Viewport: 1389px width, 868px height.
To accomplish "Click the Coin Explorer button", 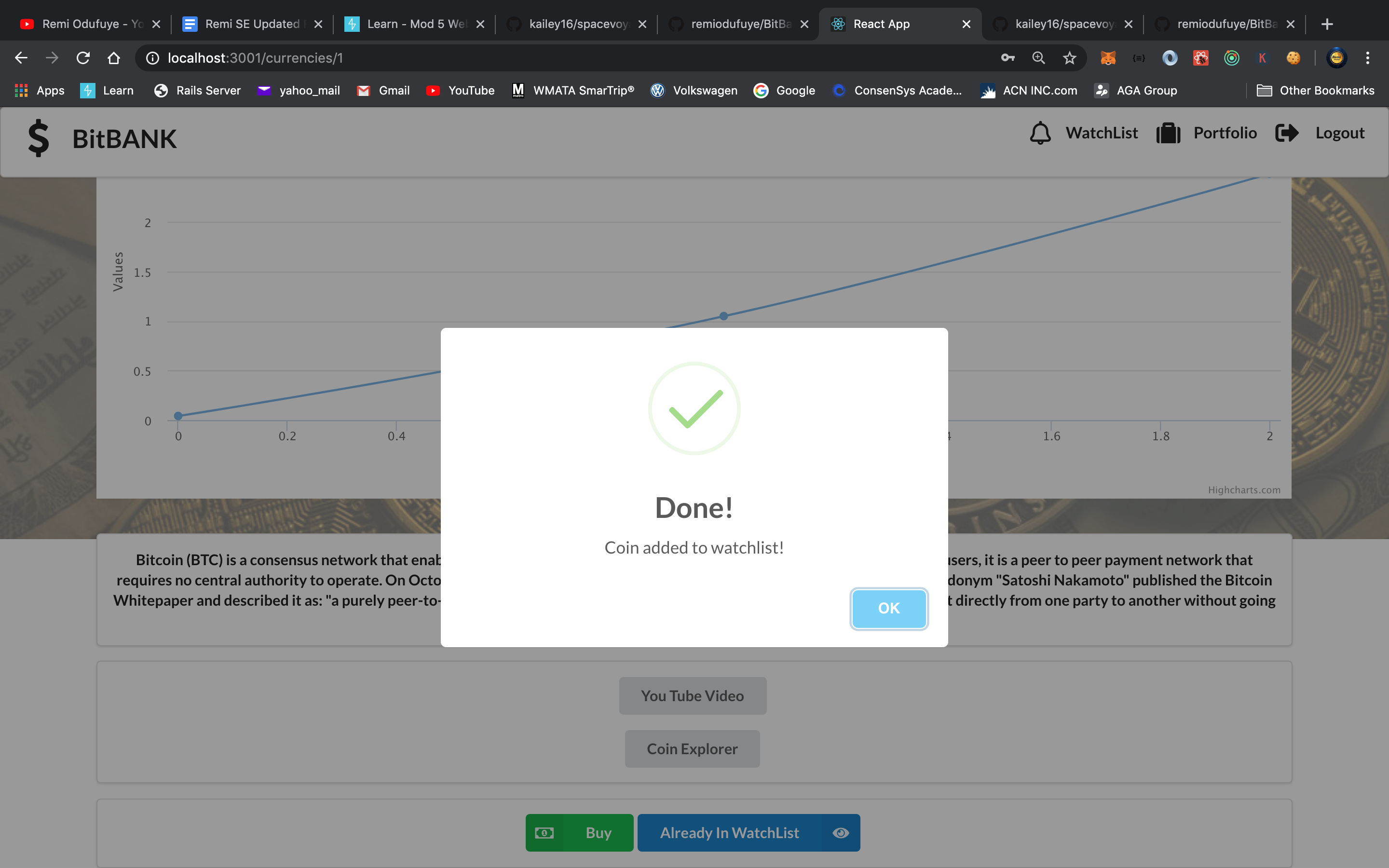I will (x=692, y=748).
